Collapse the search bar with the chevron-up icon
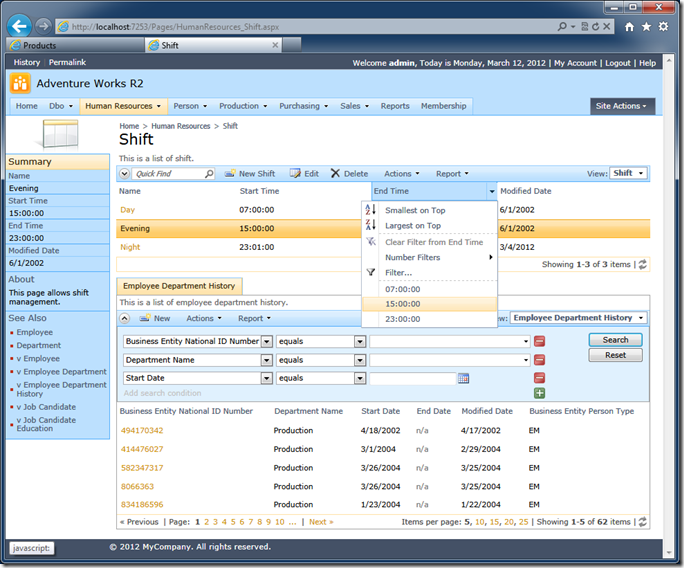Viewport: 684px width, 568px height. click(125, 318)
